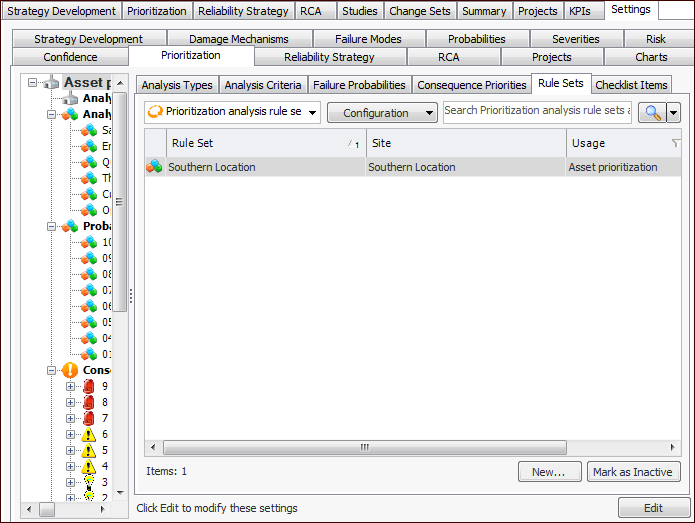This screenshot has width=695, height=523.
Task: Click the Mark as Inactive button
Action: pyautogui.click(x=633, y=472)
